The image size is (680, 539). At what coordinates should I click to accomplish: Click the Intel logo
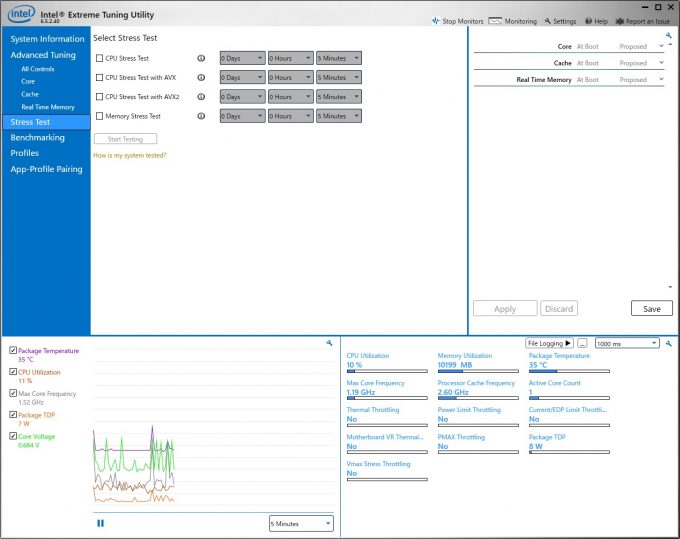tap(21, 14)
